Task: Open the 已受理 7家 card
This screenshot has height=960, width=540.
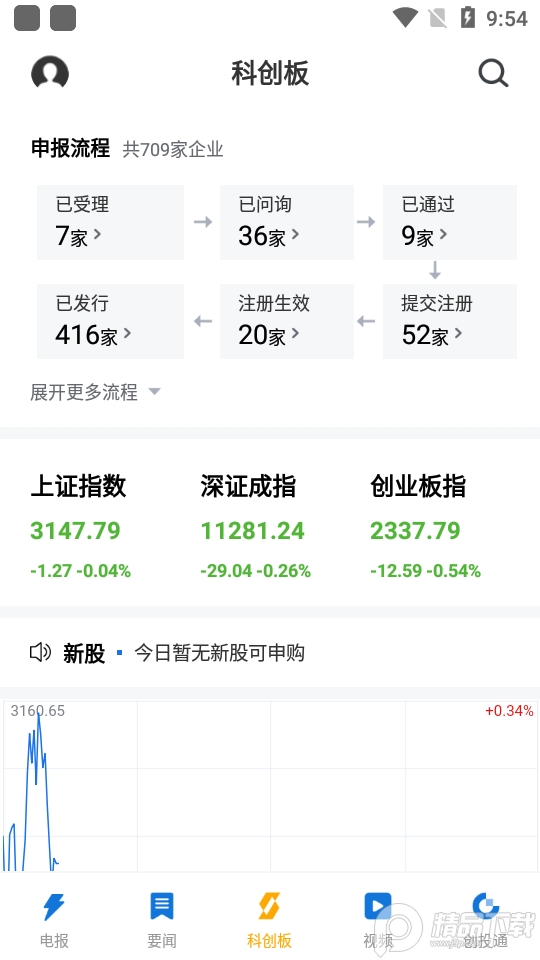Action: click(x=110, y=222)
